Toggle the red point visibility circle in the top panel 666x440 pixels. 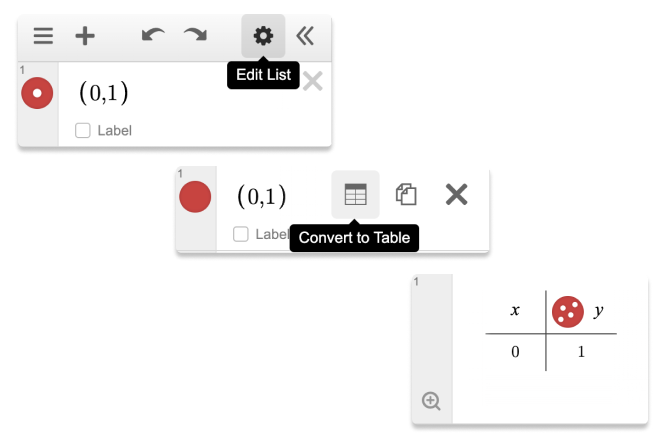[37, 93]
